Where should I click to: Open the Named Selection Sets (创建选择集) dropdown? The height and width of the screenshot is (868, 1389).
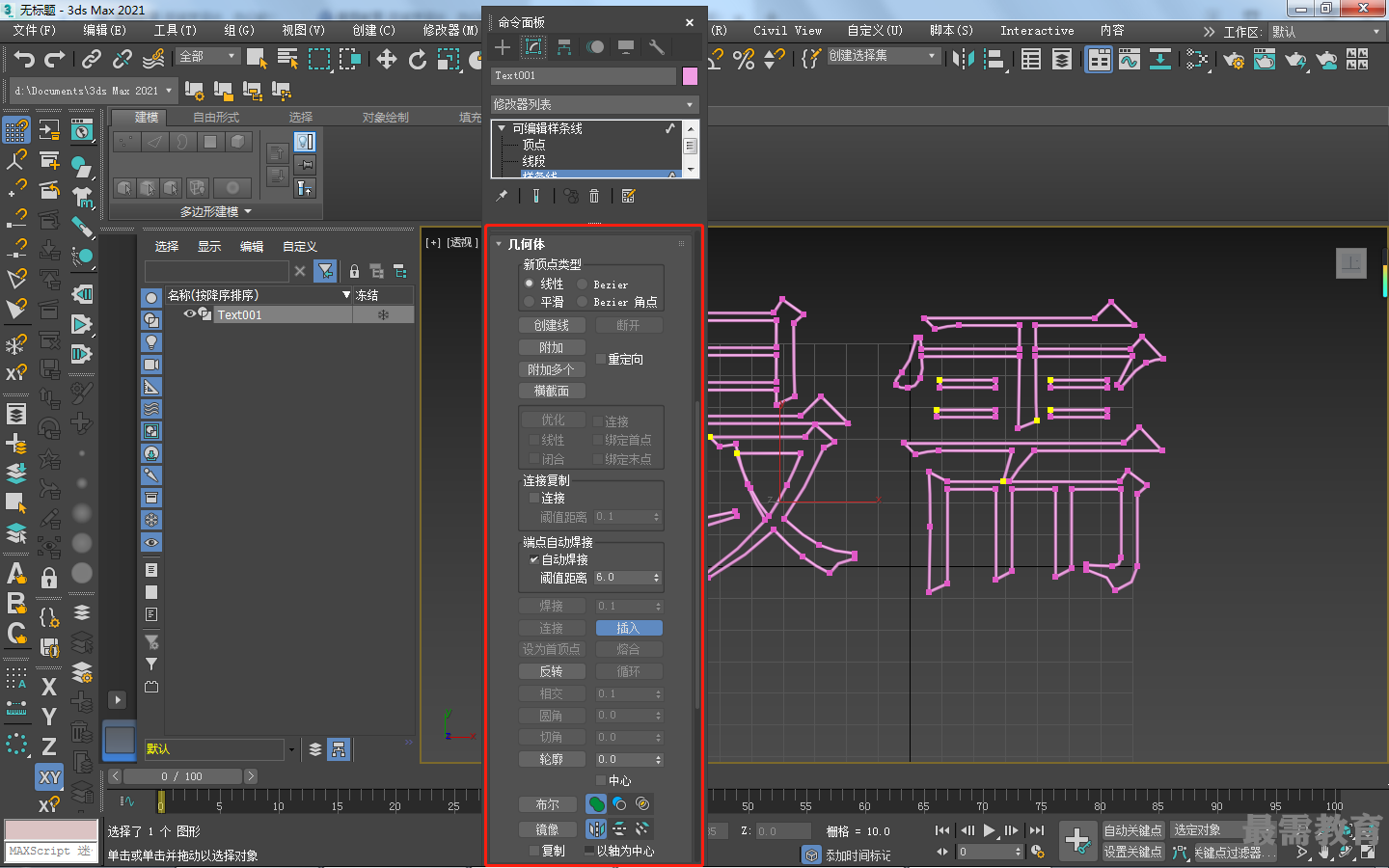click(884, 56)
